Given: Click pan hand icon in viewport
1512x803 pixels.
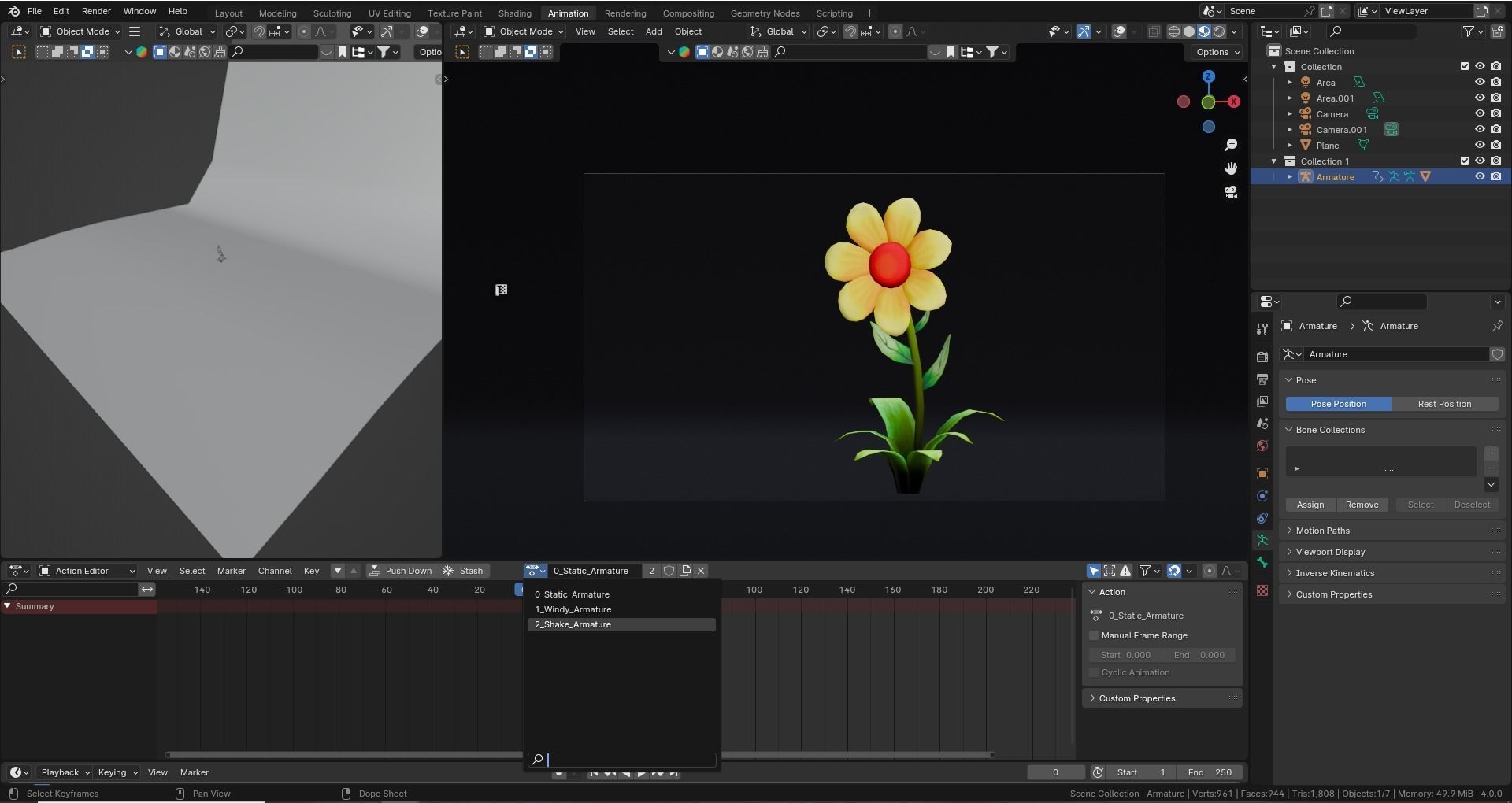Looking at the screenshot, I should click(1231, 168).
